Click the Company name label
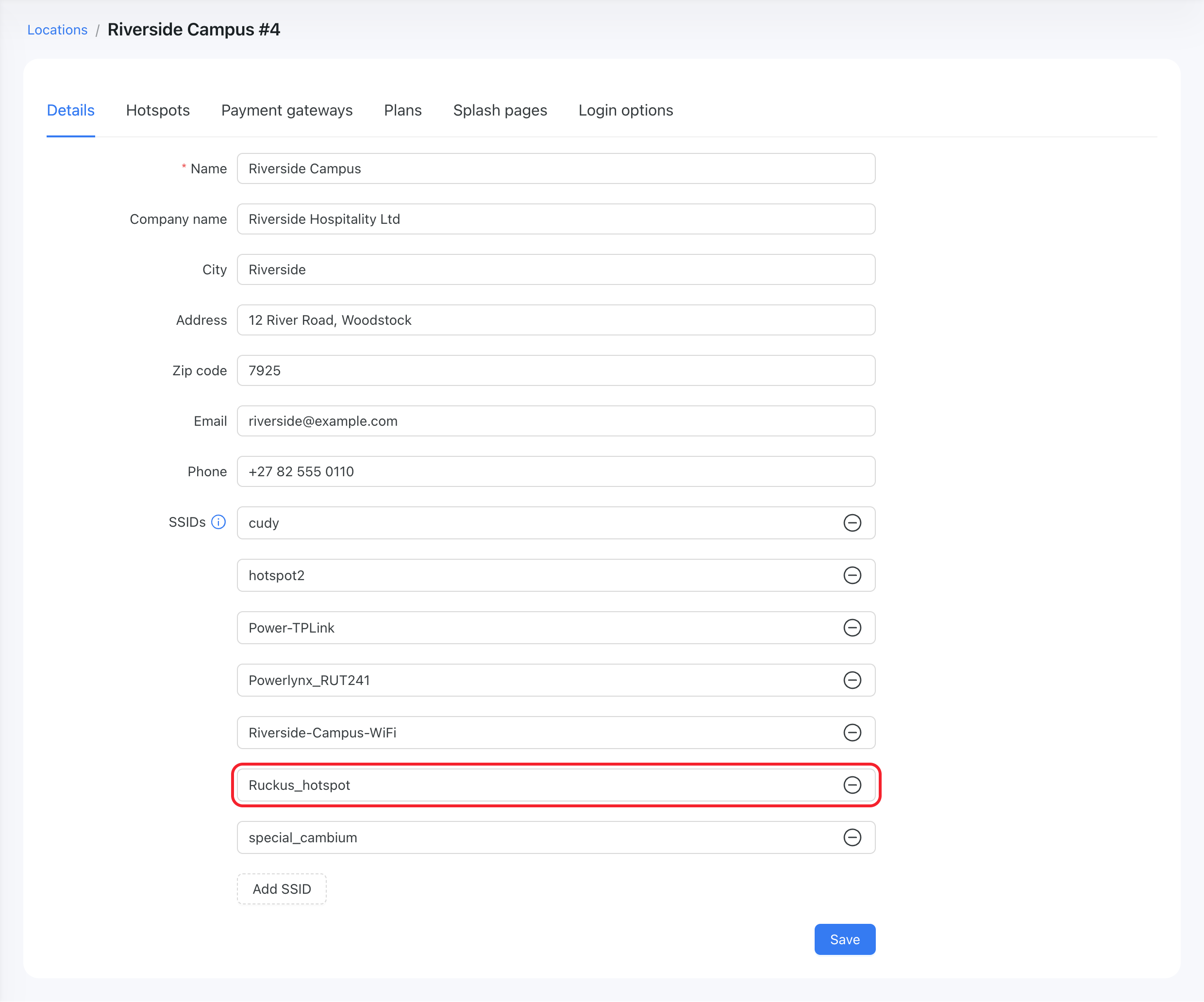This screenshot has width=1204, height=1002. click(x=178, y=219)
